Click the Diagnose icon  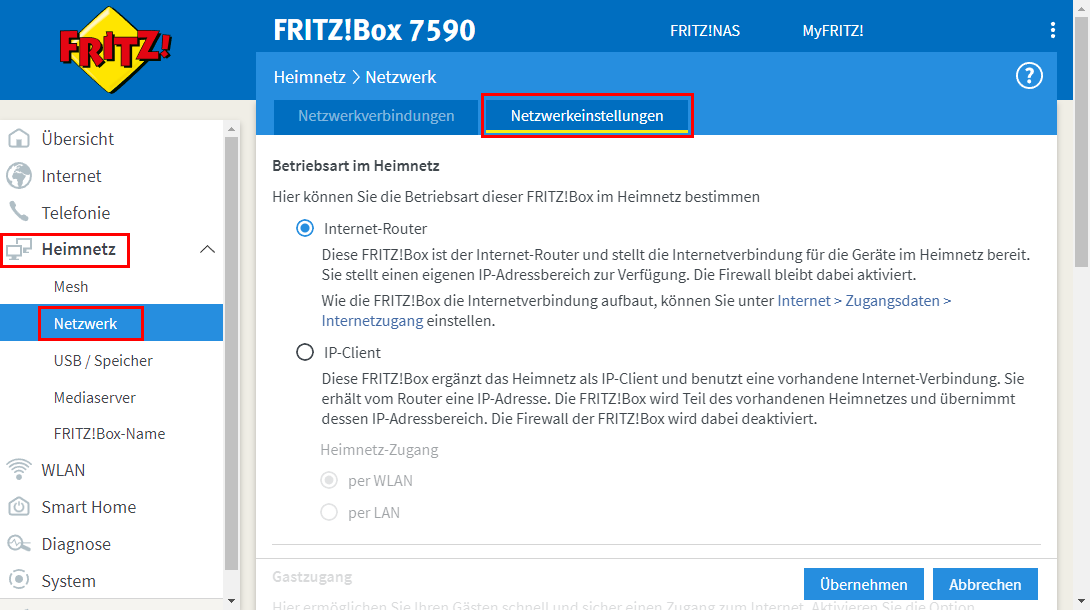pos(19,543)
